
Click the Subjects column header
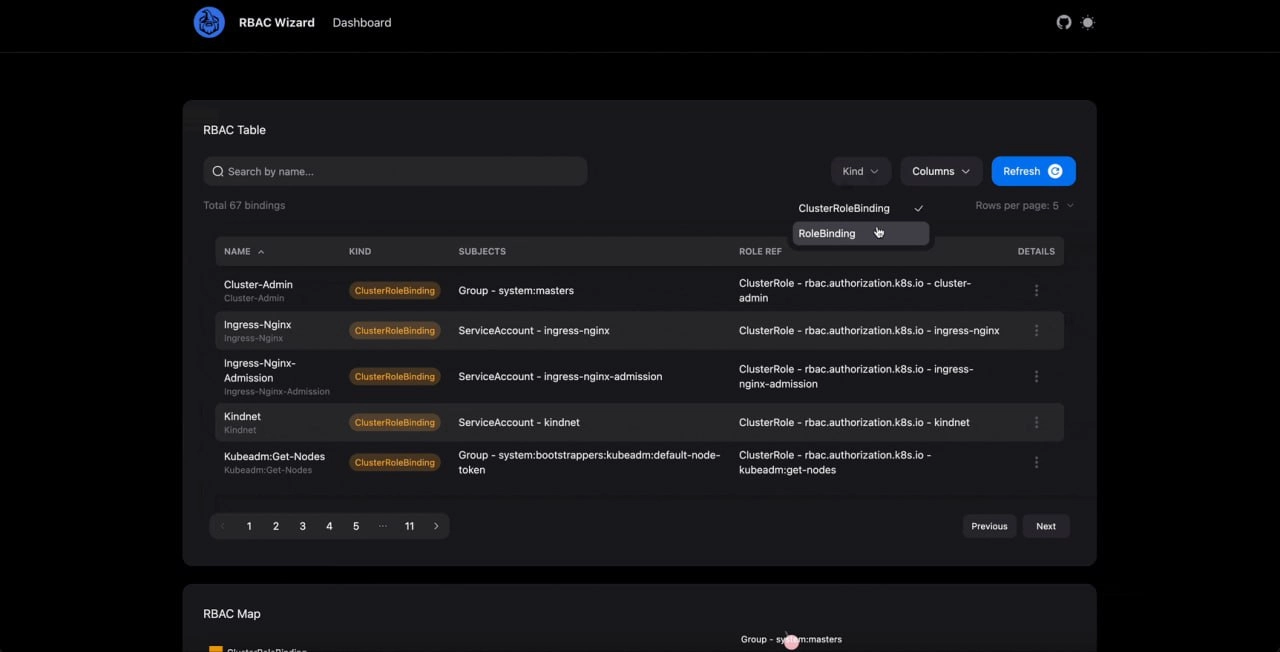482,252
